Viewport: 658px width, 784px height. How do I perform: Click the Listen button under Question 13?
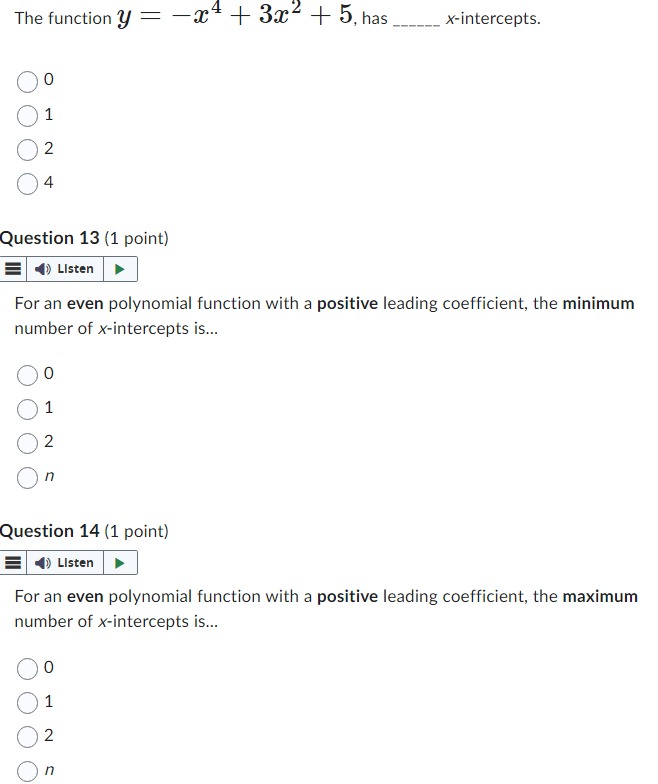click(x=64, y=269)
